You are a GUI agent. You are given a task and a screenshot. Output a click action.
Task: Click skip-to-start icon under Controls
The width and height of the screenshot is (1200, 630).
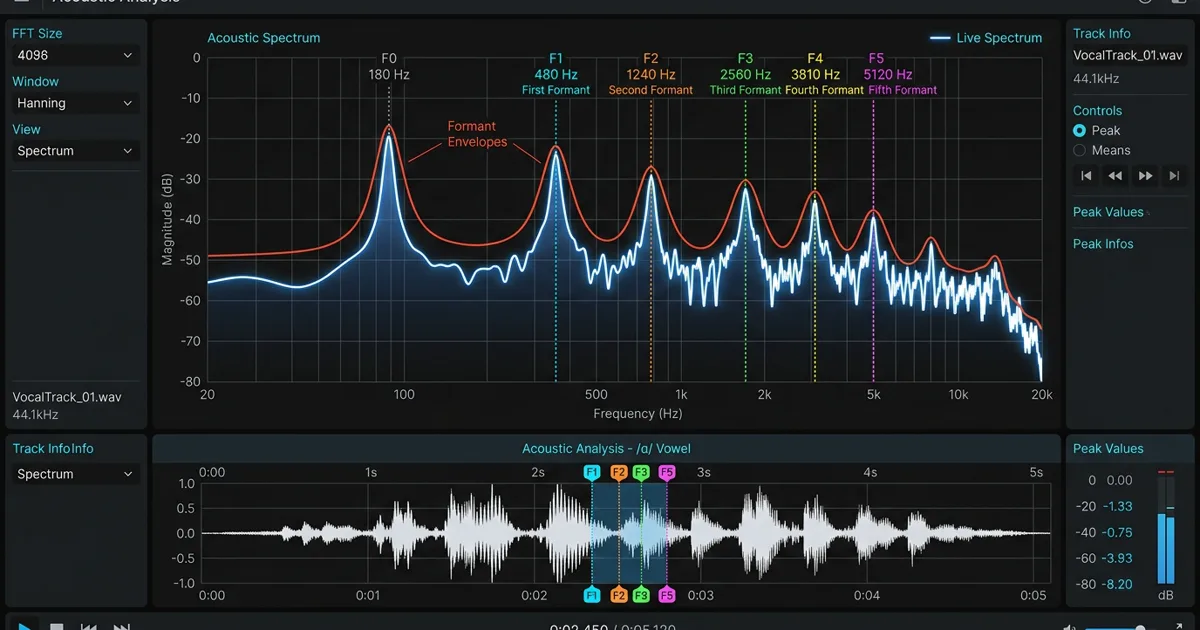point(1086,176)
